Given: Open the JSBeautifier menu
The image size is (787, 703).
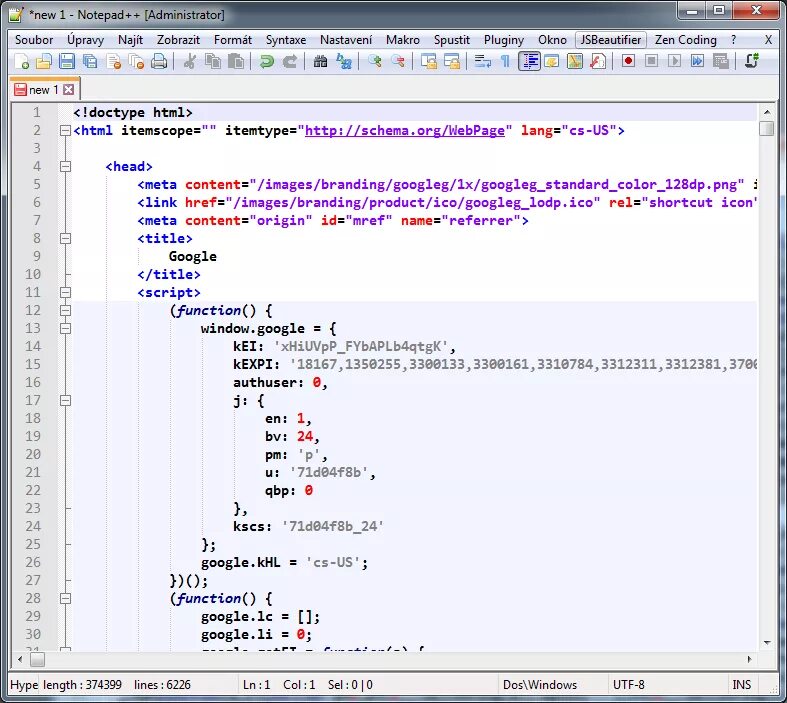Looking at the screenshot, I should [x=611, y=40].
